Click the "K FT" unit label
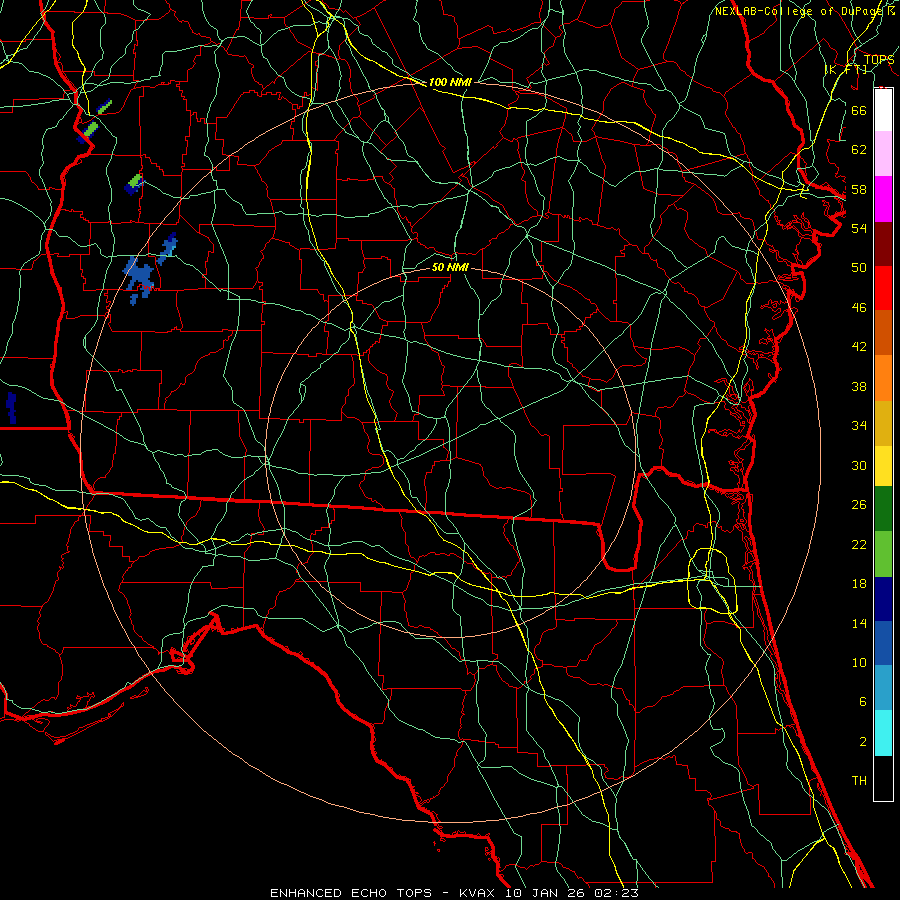The width and height of the screenshot is (900, 900). (x=848, y=70)
